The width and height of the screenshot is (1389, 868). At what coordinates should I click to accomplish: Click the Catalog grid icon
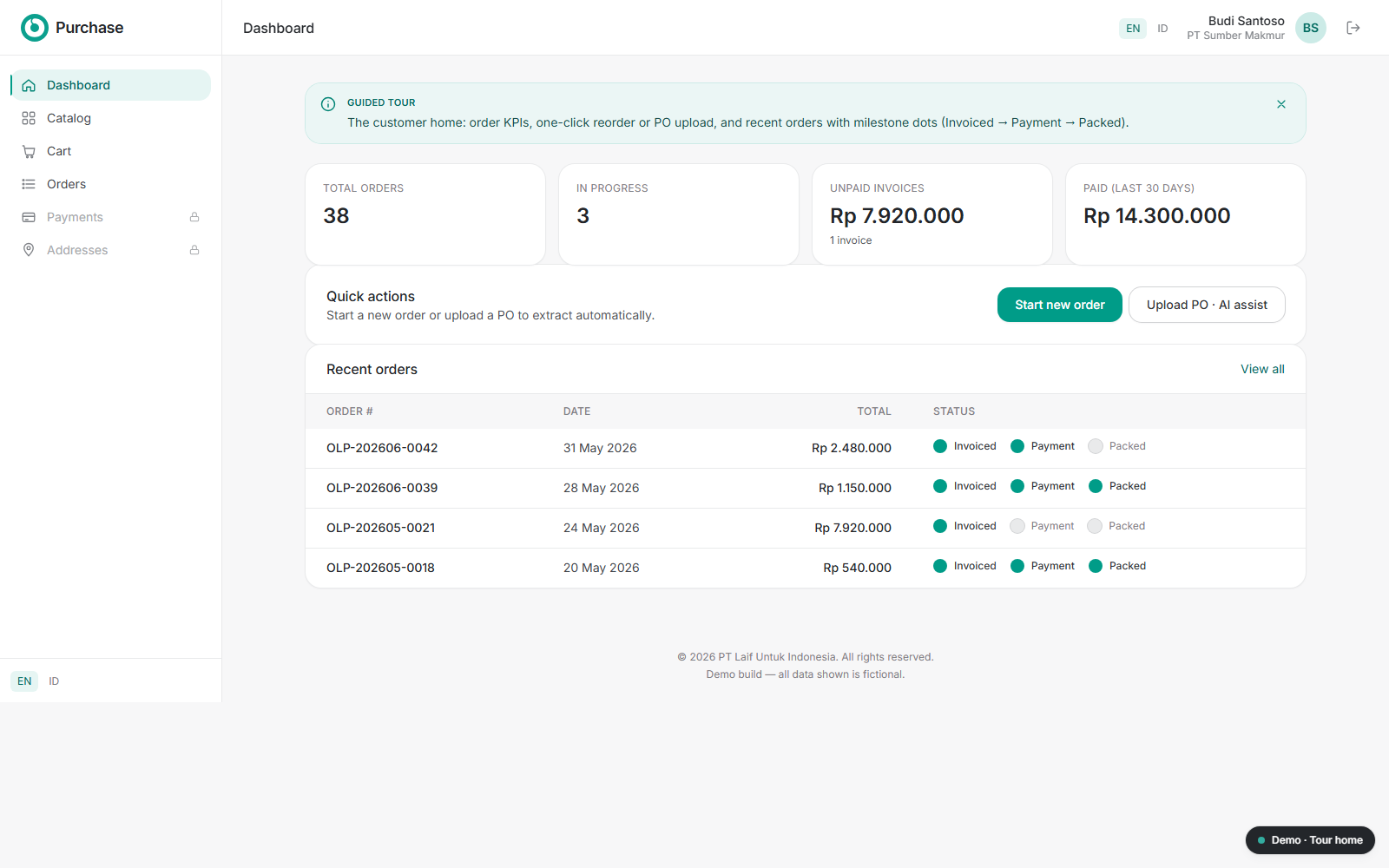[29, 118]
